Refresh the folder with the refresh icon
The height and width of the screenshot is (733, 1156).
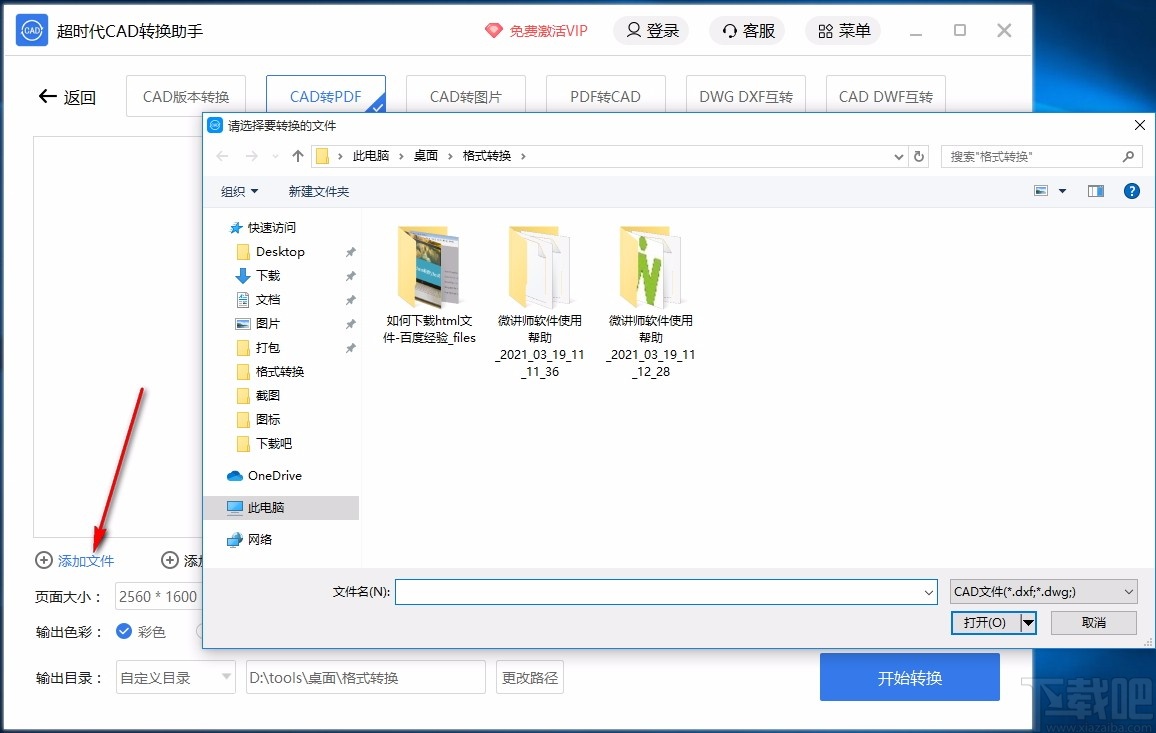(918, 156)
